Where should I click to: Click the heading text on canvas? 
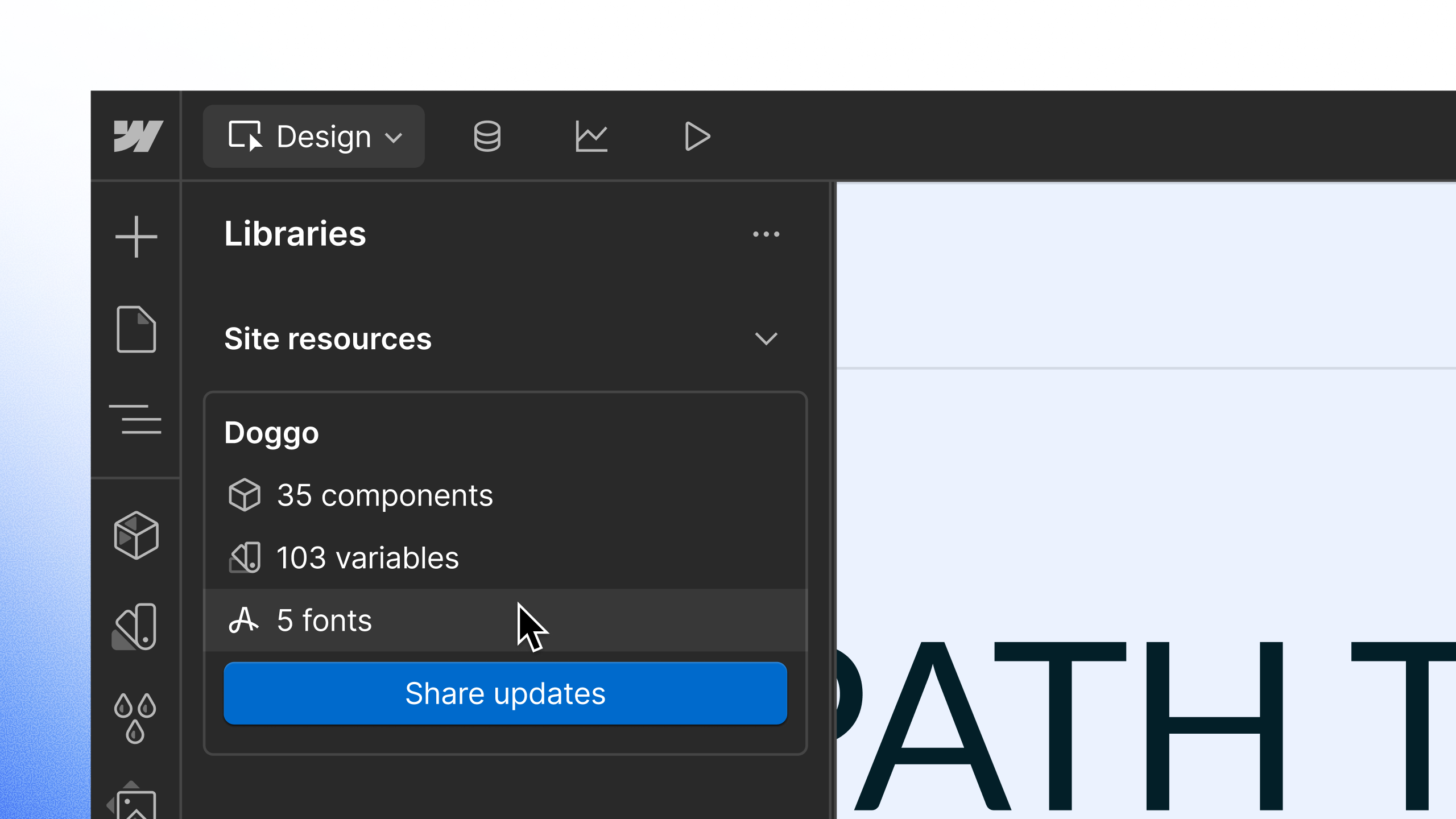(1146, 726)
